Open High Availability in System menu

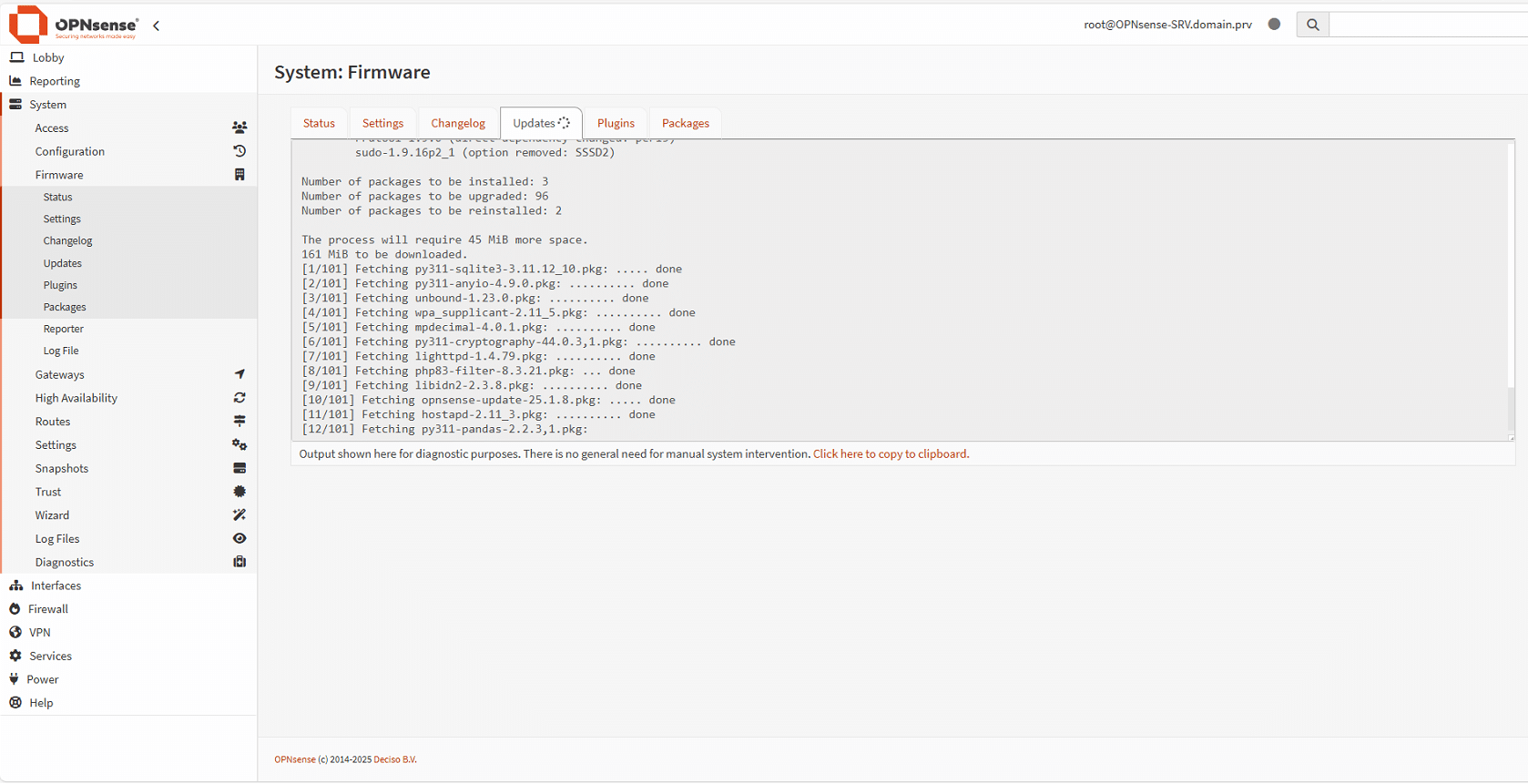(x=128, y=398)
